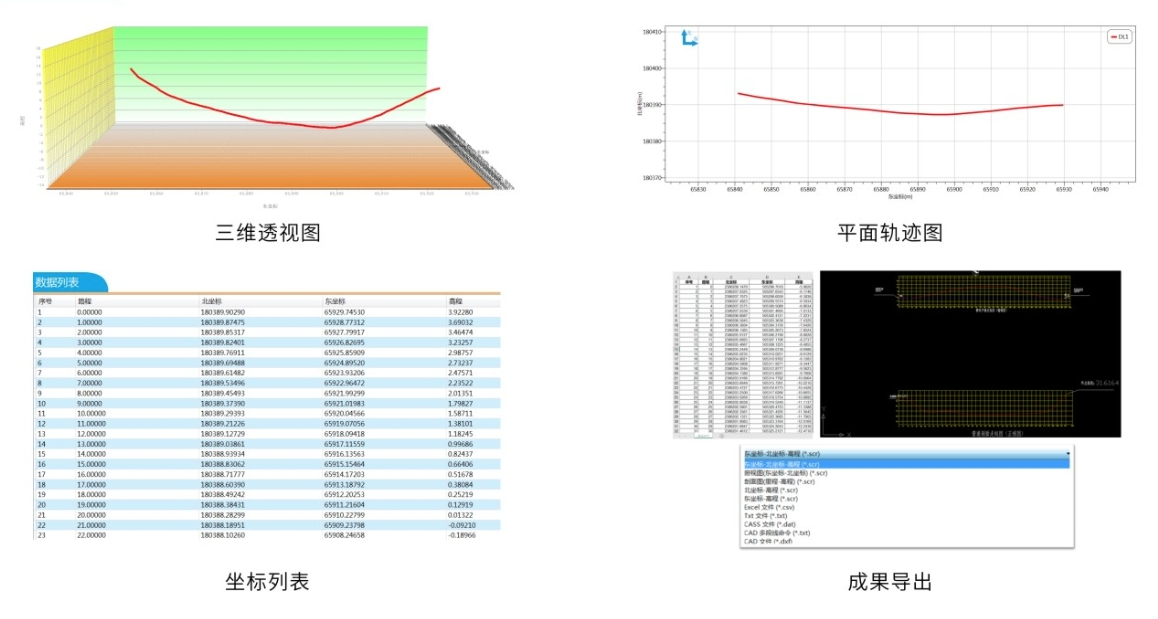Screen dimensions: 1158x619
Task: Select east coordinate cell 65928.77312
Action: 344,323
